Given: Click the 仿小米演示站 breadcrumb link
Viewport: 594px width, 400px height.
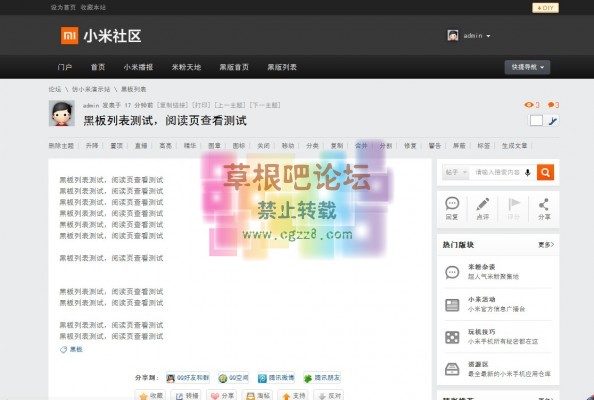Looking at the screenshot, I should click(x=91, y=89).
